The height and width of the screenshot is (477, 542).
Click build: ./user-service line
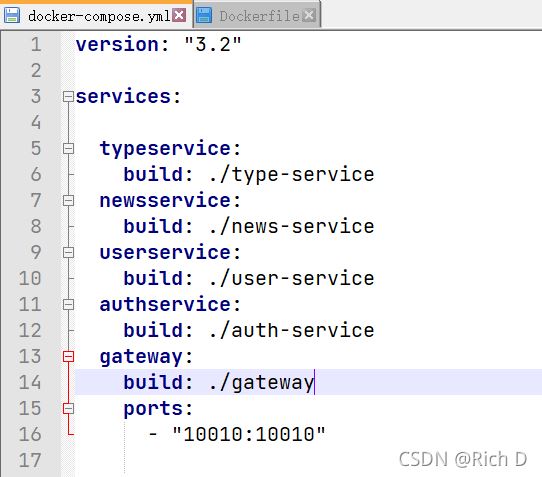249,278
